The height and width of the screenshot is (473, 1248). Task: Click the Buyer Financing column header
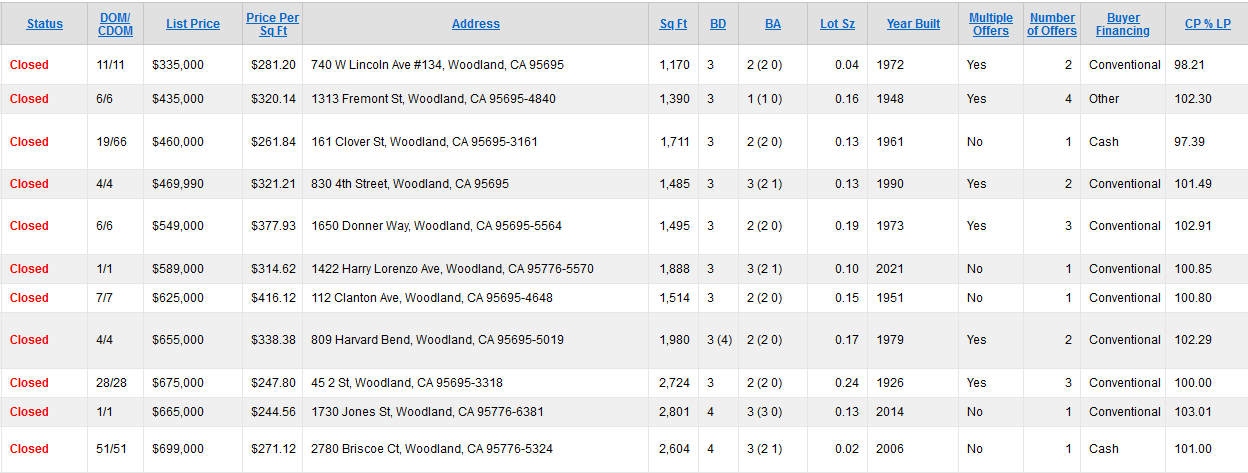(1123, 24)
